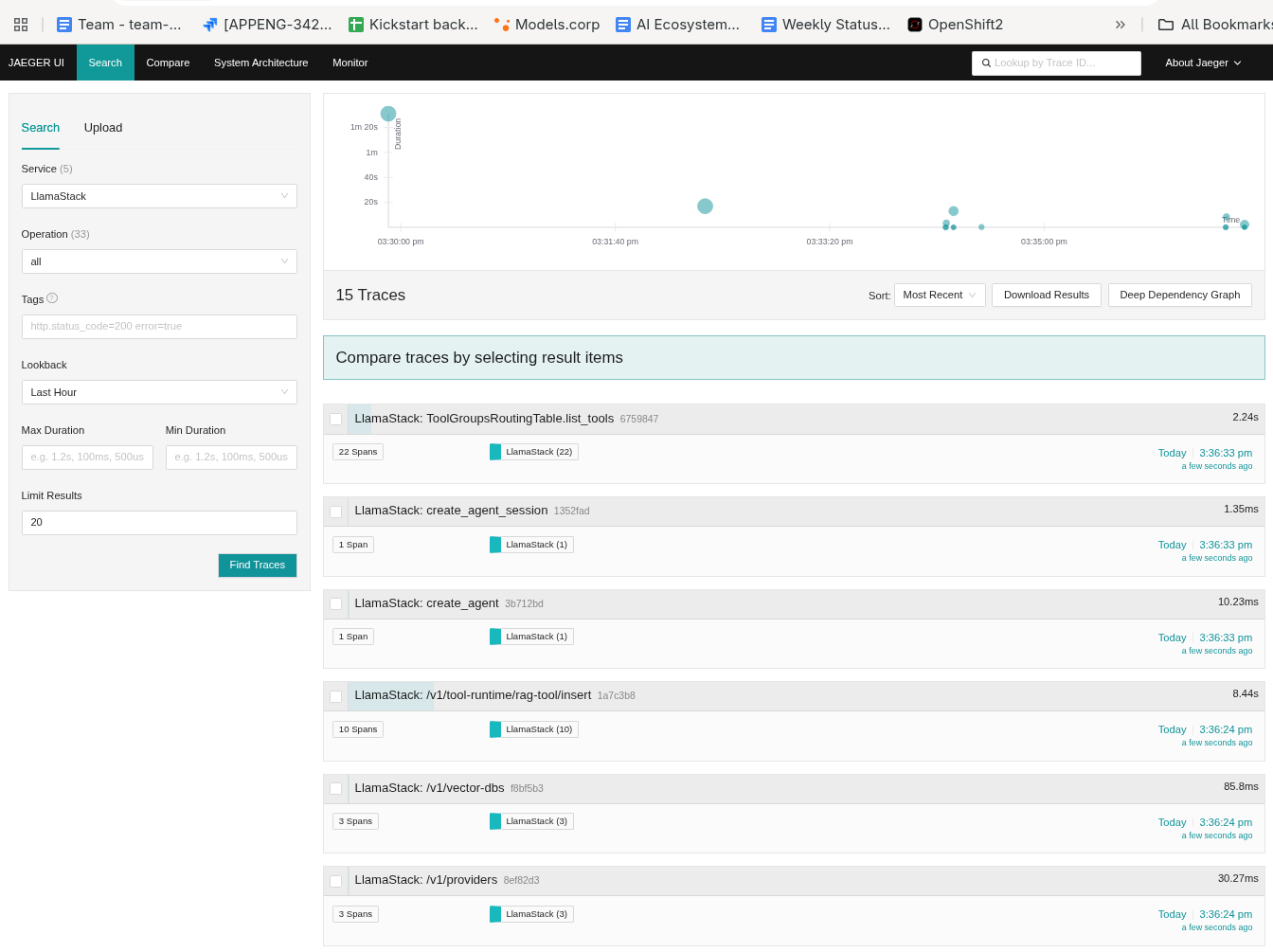1273x952 pixels.
Task: Tick the /v1/vector-dbs trace checkbox
Action: pos(336,788)
